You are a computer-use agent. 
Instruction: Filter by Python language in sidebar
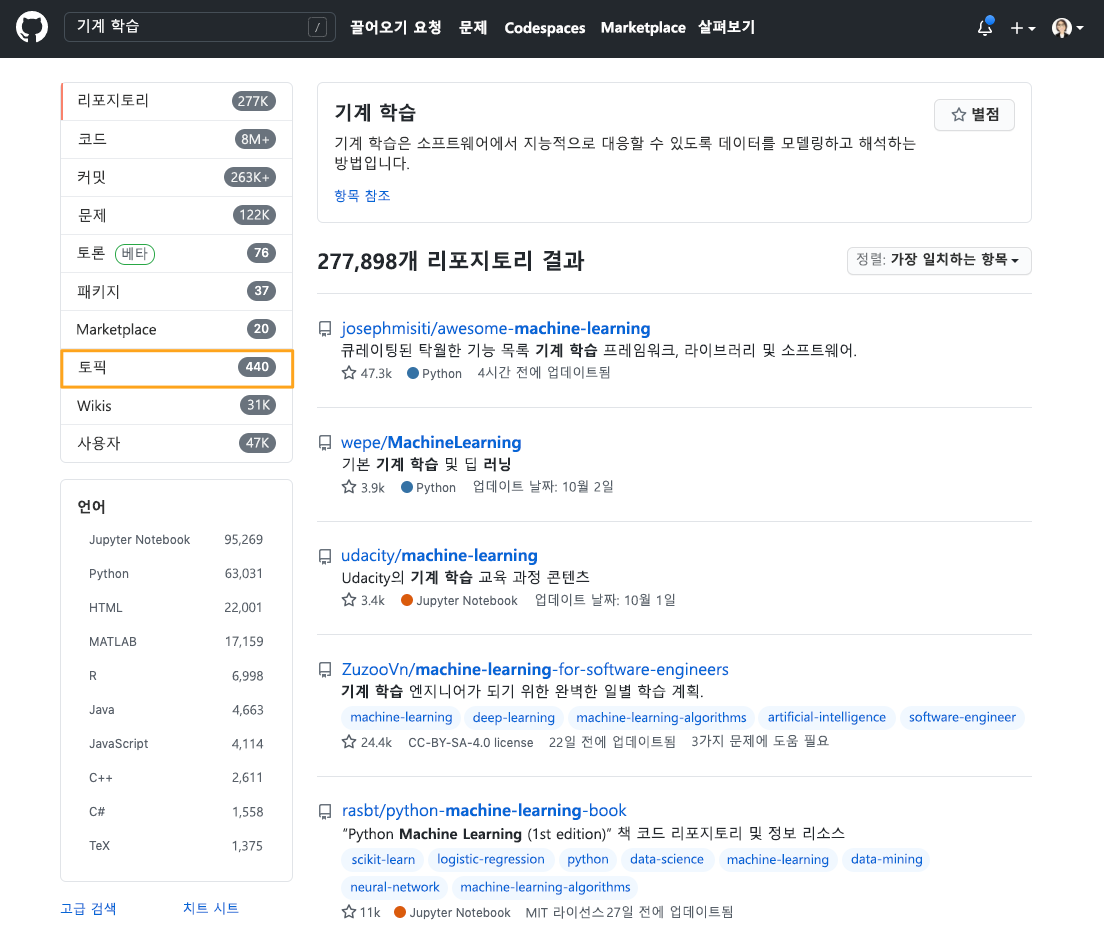coord(176,574)
